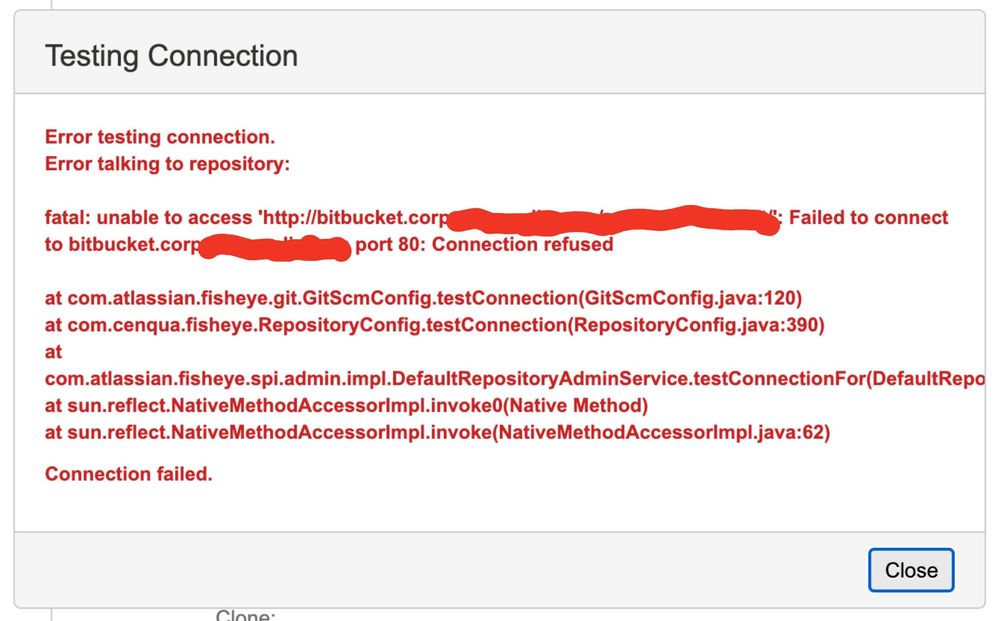Click the 'Error testing connection.' message

(x=160, y=137)
